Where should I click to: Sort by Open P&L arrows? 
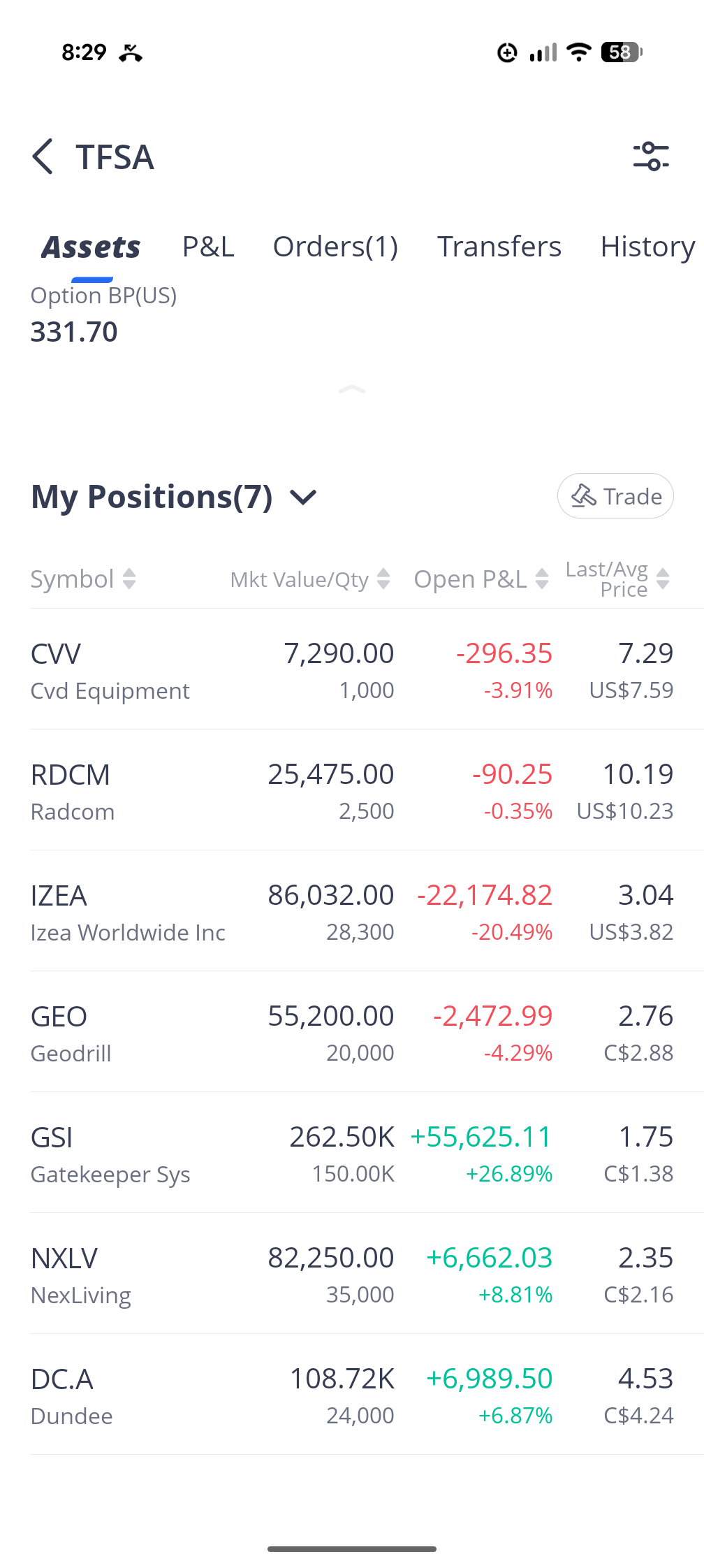[x=542, y=579]
